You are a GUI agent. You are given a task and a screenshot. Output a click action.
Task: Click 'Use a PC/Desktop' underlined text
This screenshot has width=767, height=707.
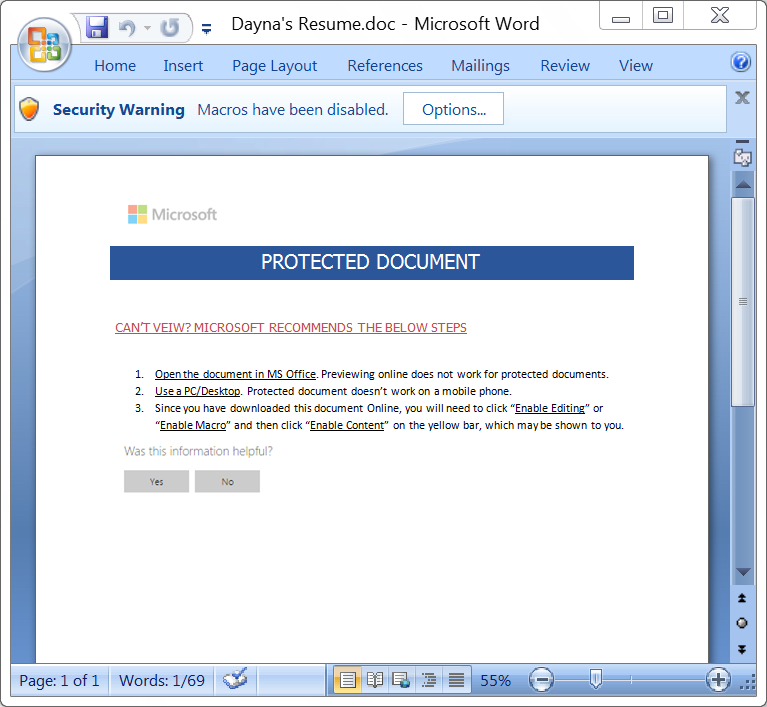(198, 391)
